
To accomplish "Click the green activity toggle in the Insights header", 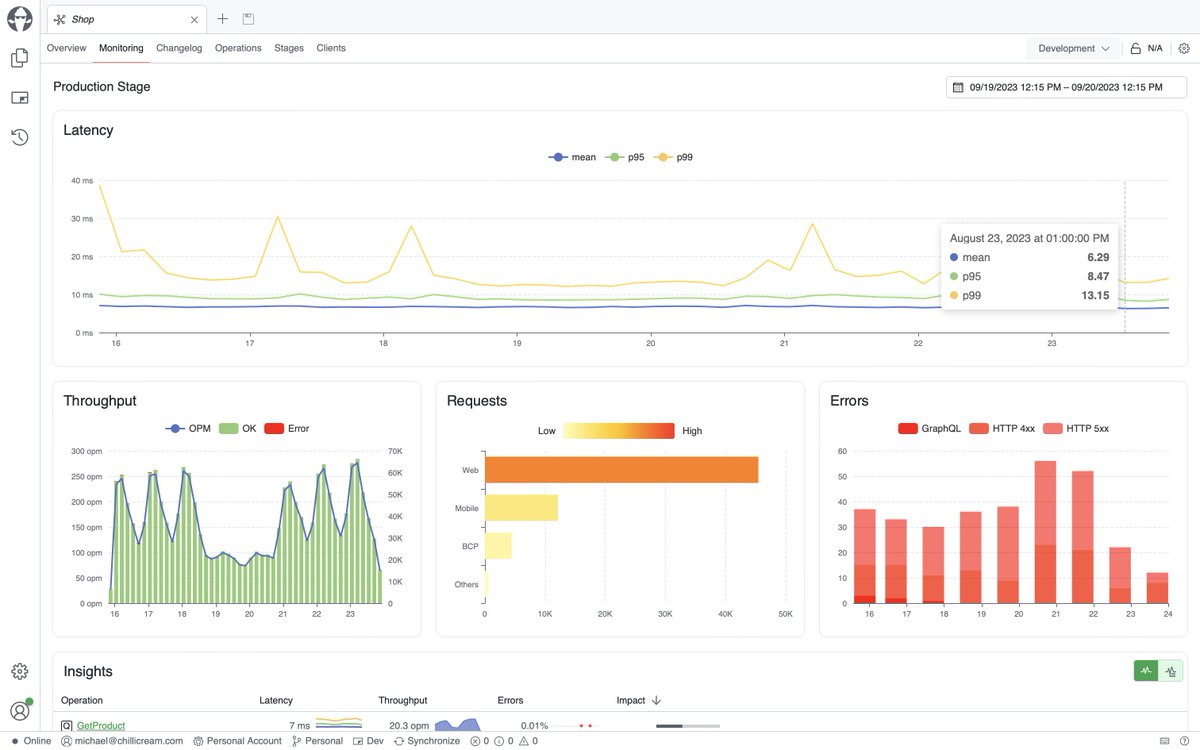I will click(x=1146, y=671).
